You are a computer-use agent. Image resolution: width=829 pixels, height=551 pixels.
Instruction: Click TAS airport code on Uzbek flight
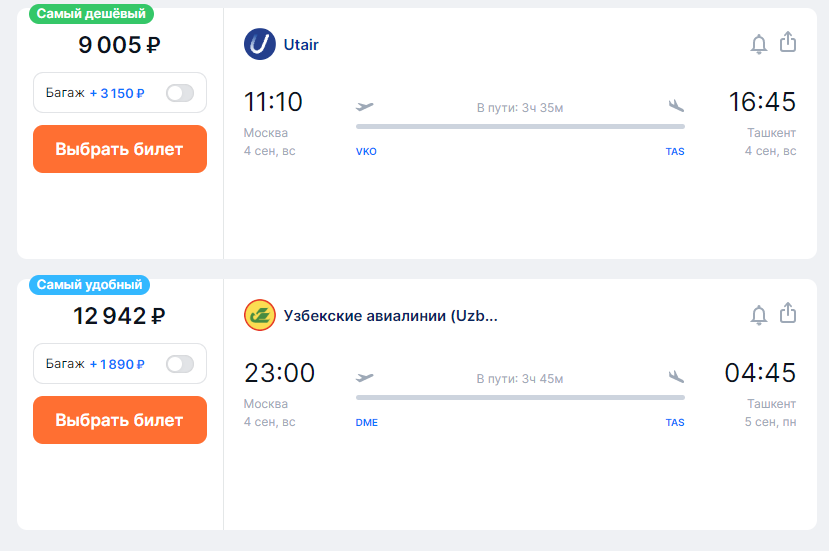(675, 423)
